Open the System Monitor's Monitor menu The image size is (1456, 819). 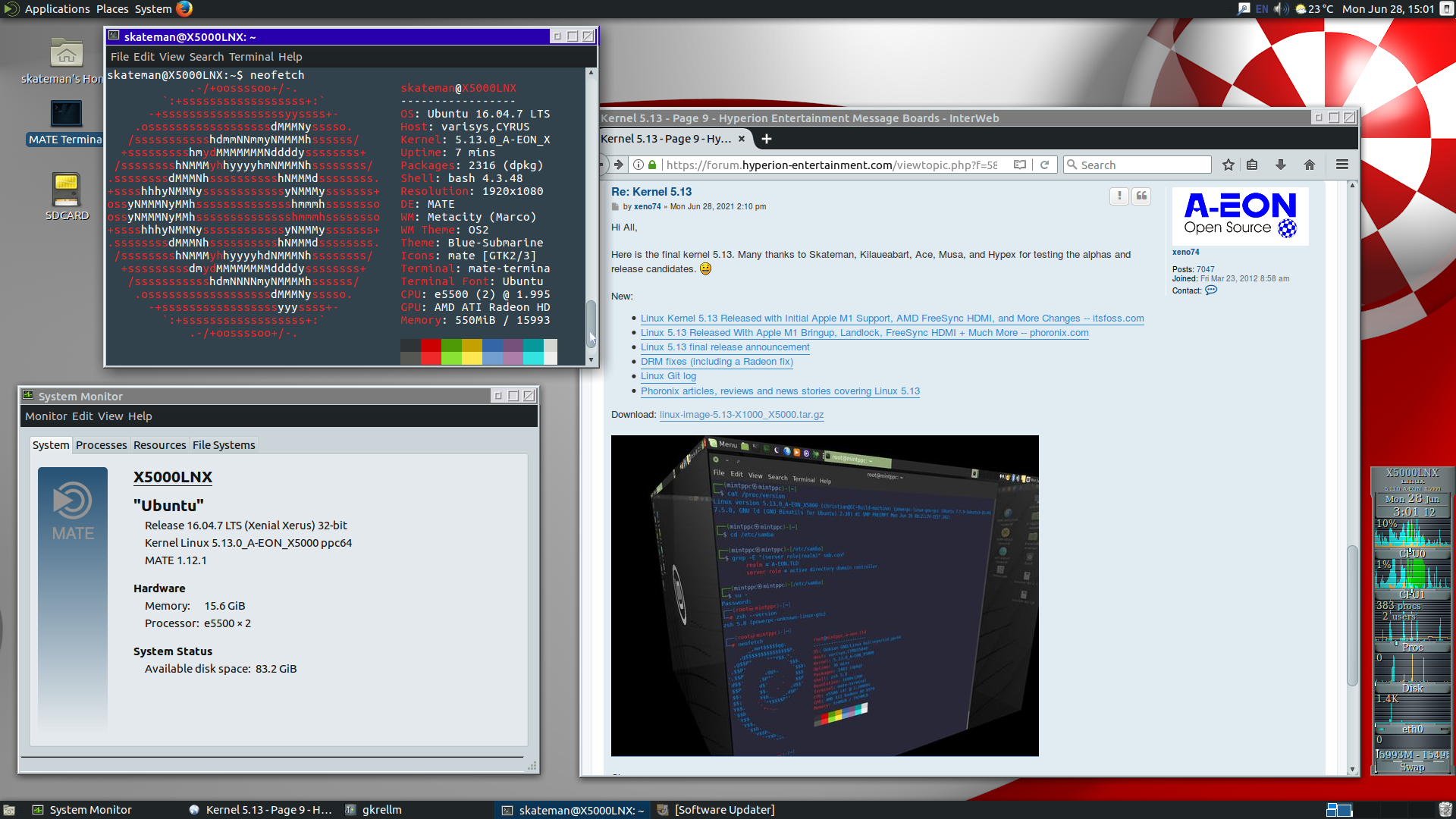pos(46,416)
